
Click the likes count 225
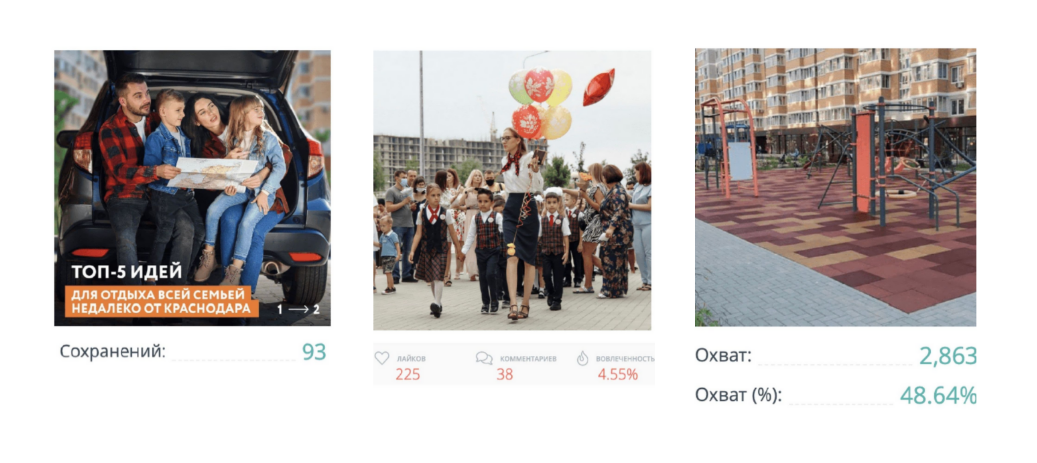tap(407, 374)
